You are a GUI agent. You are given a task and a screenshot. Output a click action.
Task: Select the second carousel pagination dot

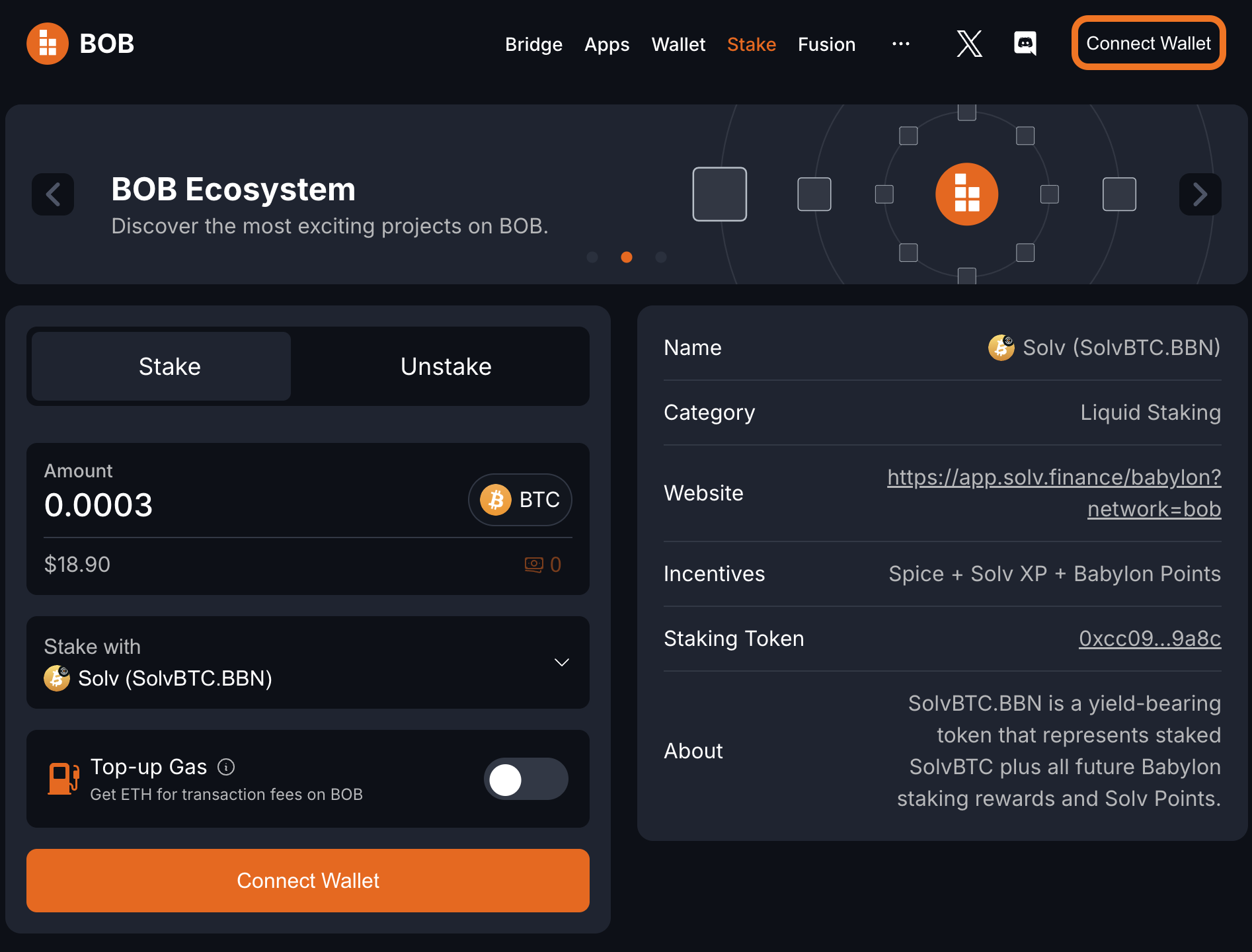coord(627,257)
